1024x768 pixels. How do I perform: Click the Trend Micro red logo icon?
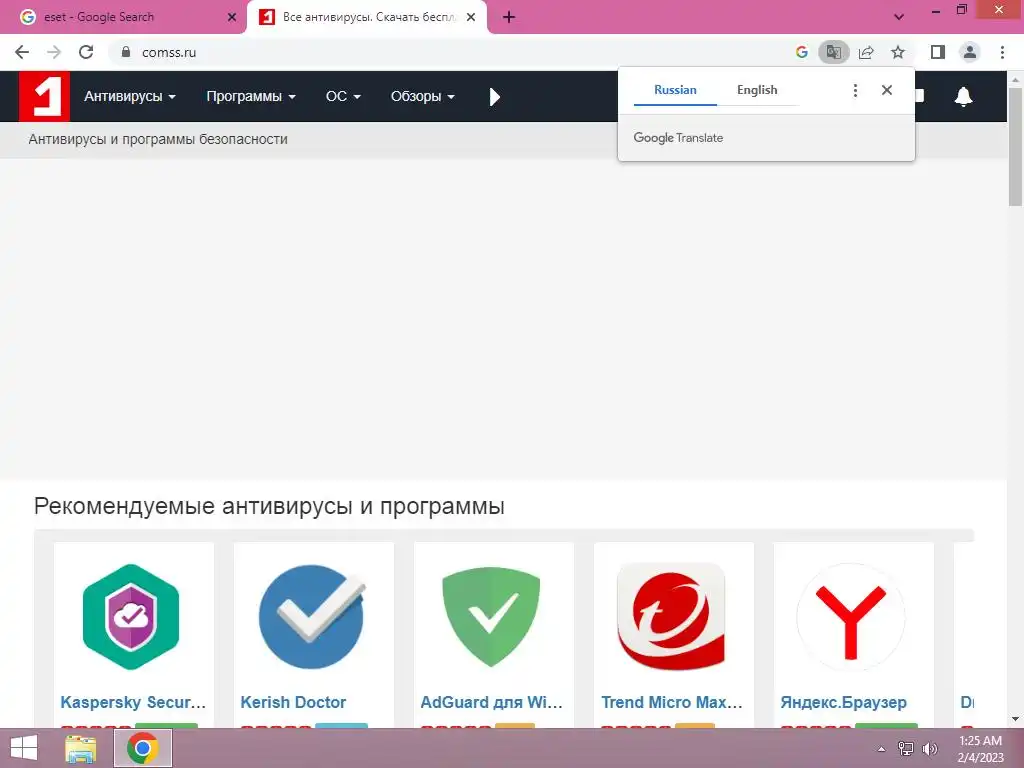[x=671, y=616]
